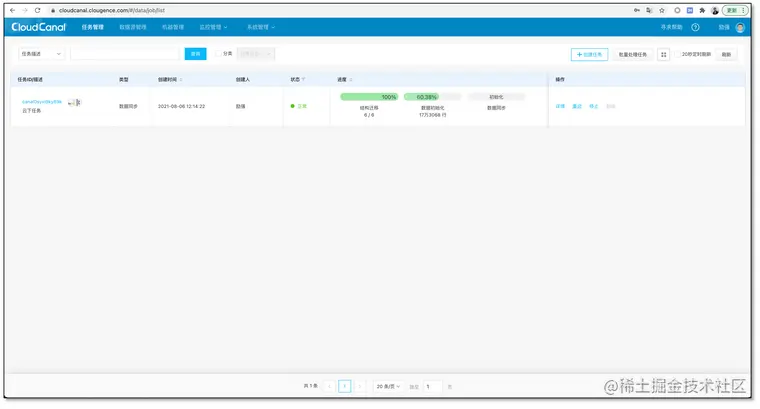This screenshot has height=409, width=760.
Task: Click the 批量处理任务 button
Action: click(x=633, y=55)
